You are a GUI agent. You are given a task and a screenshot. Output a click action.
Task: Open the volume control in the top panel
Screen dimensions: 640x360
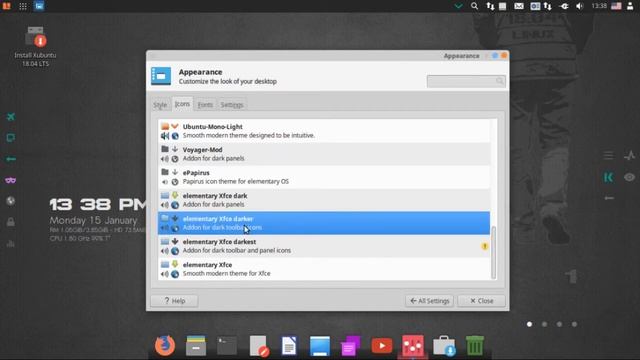580,6
